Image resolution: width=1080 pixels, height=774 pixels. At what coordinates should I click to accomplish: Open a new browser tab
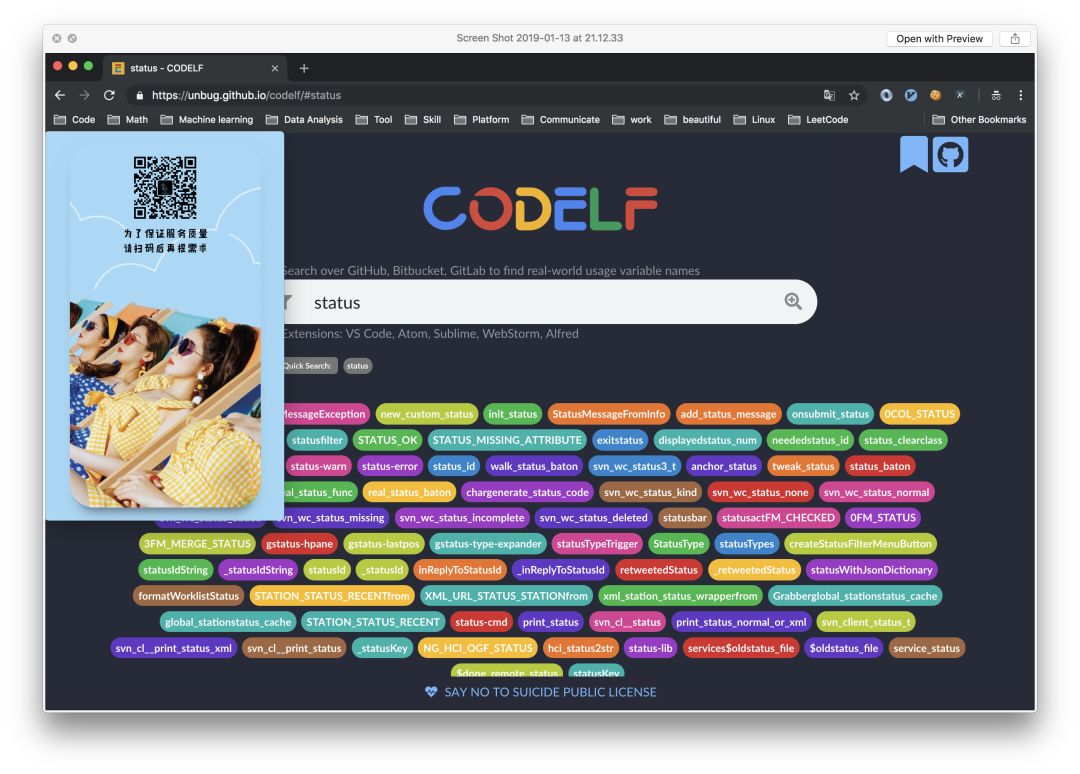click(x=304, y=68)
